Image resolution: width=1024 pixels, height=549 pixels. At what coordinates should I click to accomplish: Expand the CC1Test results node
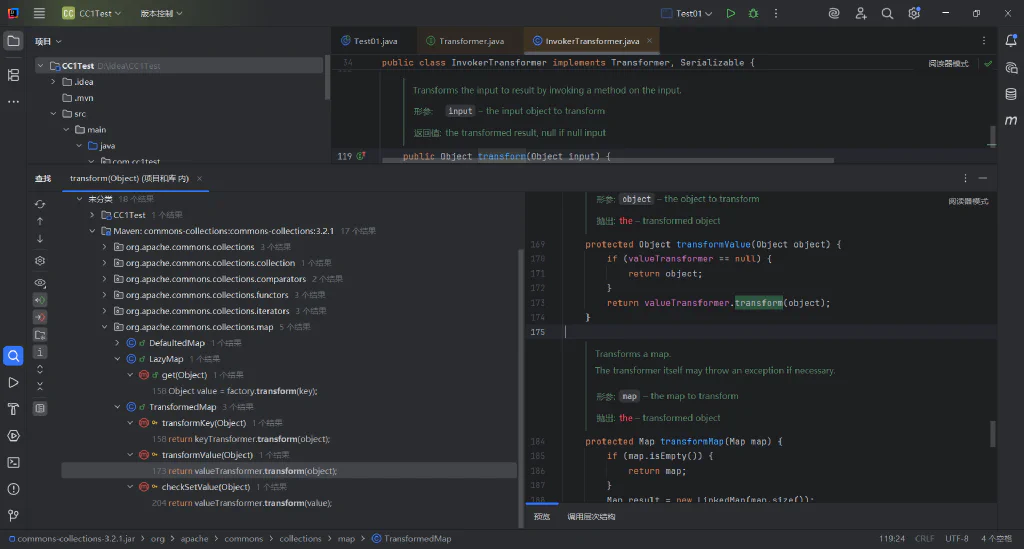(92, 215)
